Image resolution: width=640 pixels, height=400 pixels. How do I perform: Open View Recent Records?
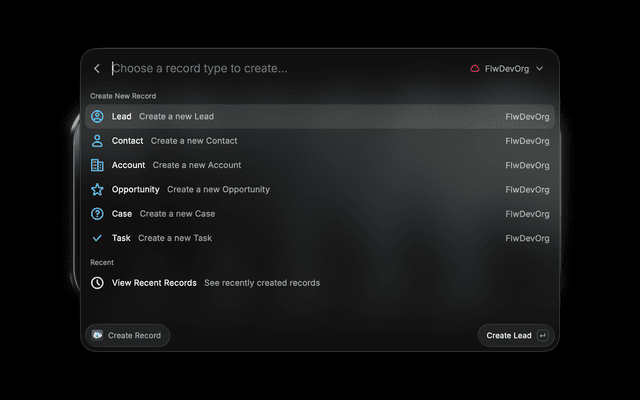pos(320,283)
